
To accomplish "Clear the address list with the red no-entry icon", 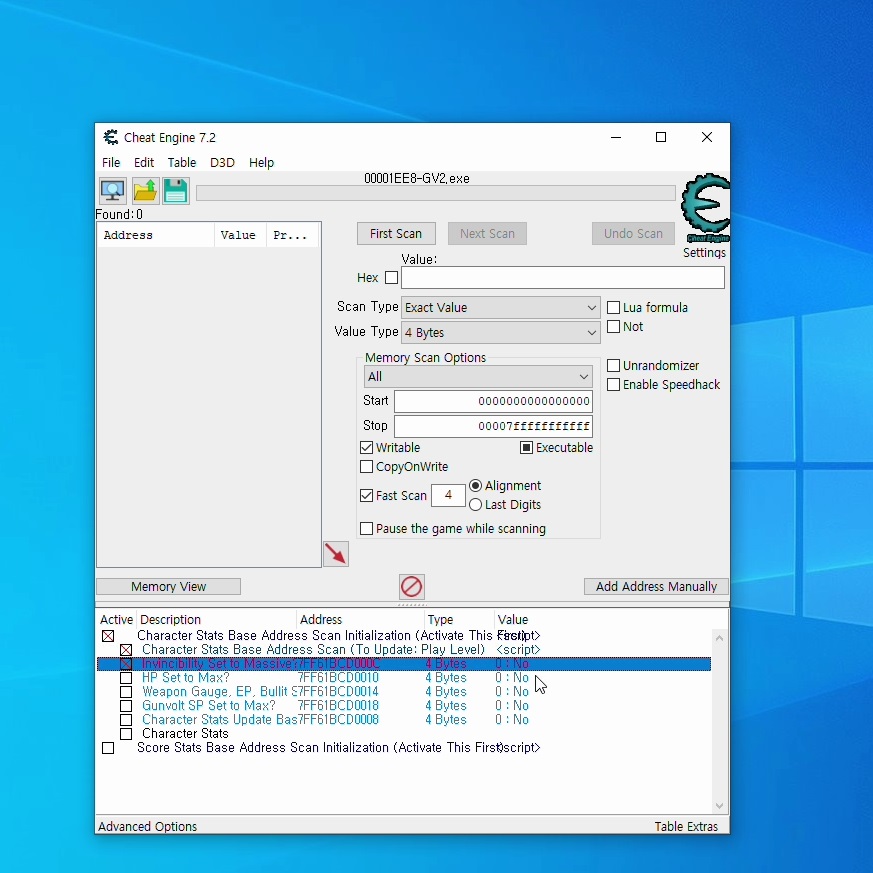I will 412,587.
